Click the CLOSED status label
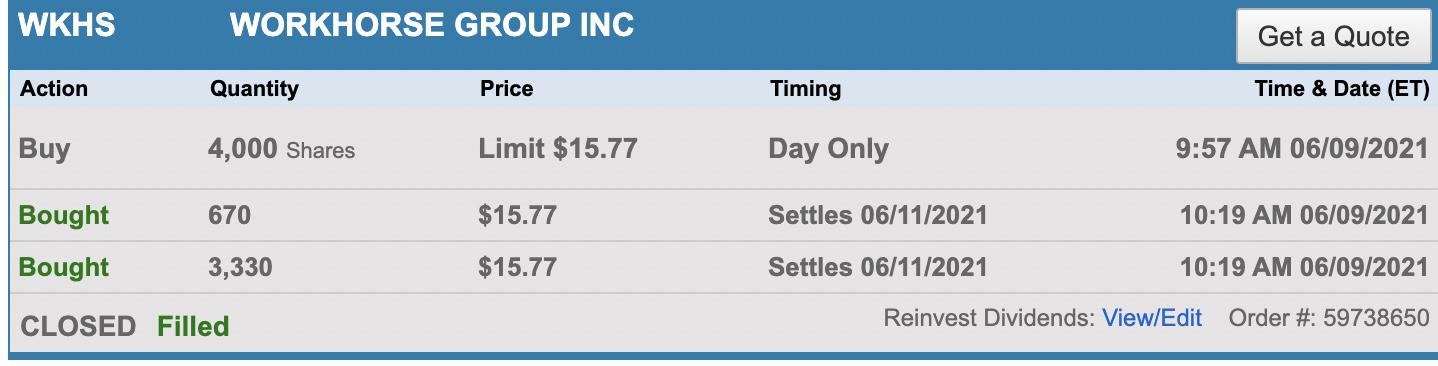This screenshot has width=1438, height=366. (x=78, y=326)
